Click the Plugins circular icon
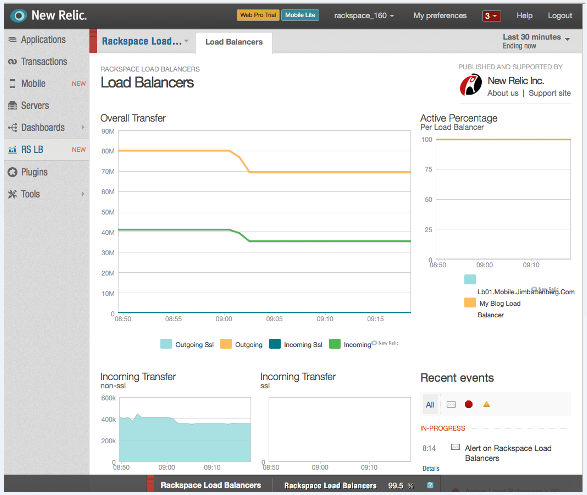Screen dimensions: 587x495 (x=12, y=172)
